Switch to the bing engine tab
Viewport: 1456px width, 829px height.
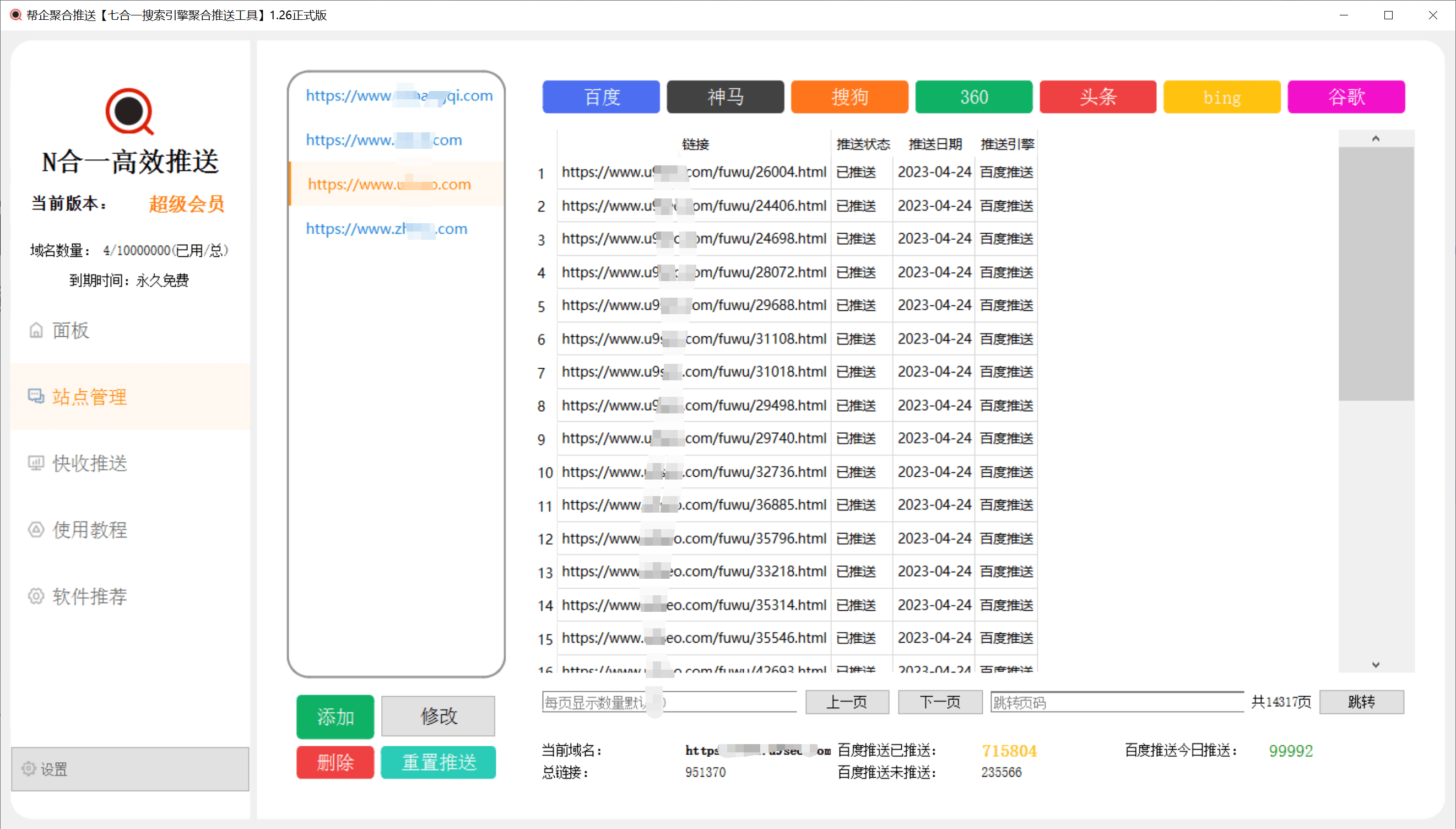1222,97
